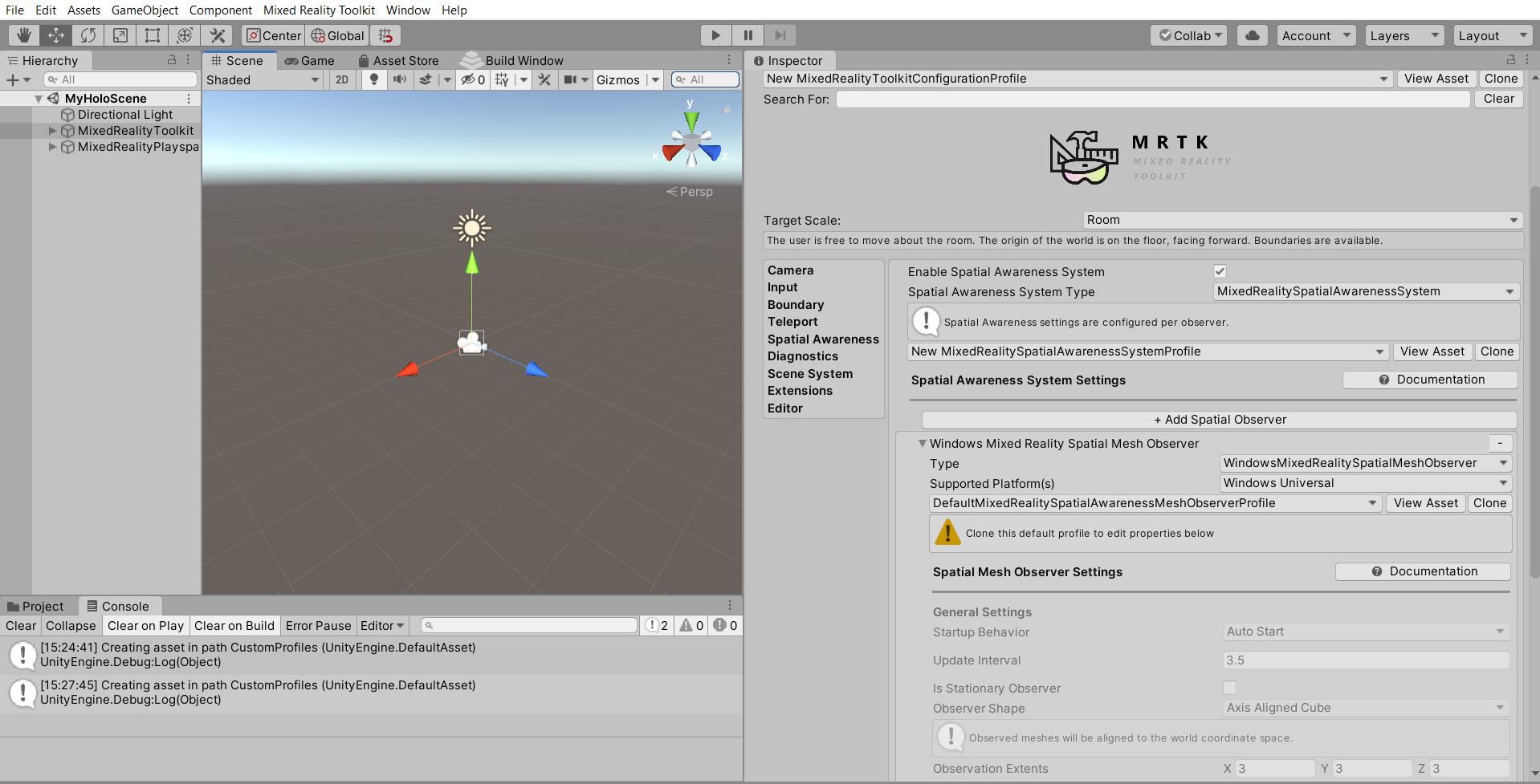Activate the combined Move/Rotate/Scale transform tool

pos(184,35)
